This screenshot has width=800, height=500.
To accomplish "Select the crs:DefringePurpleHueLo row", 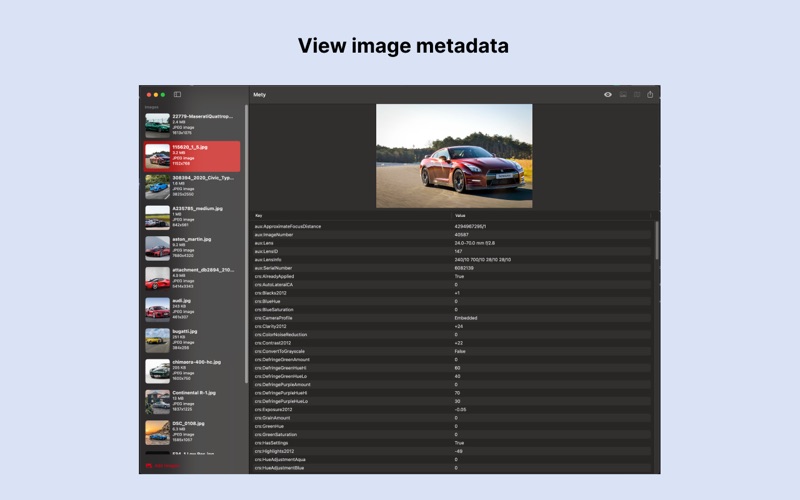I will (451, 401).
